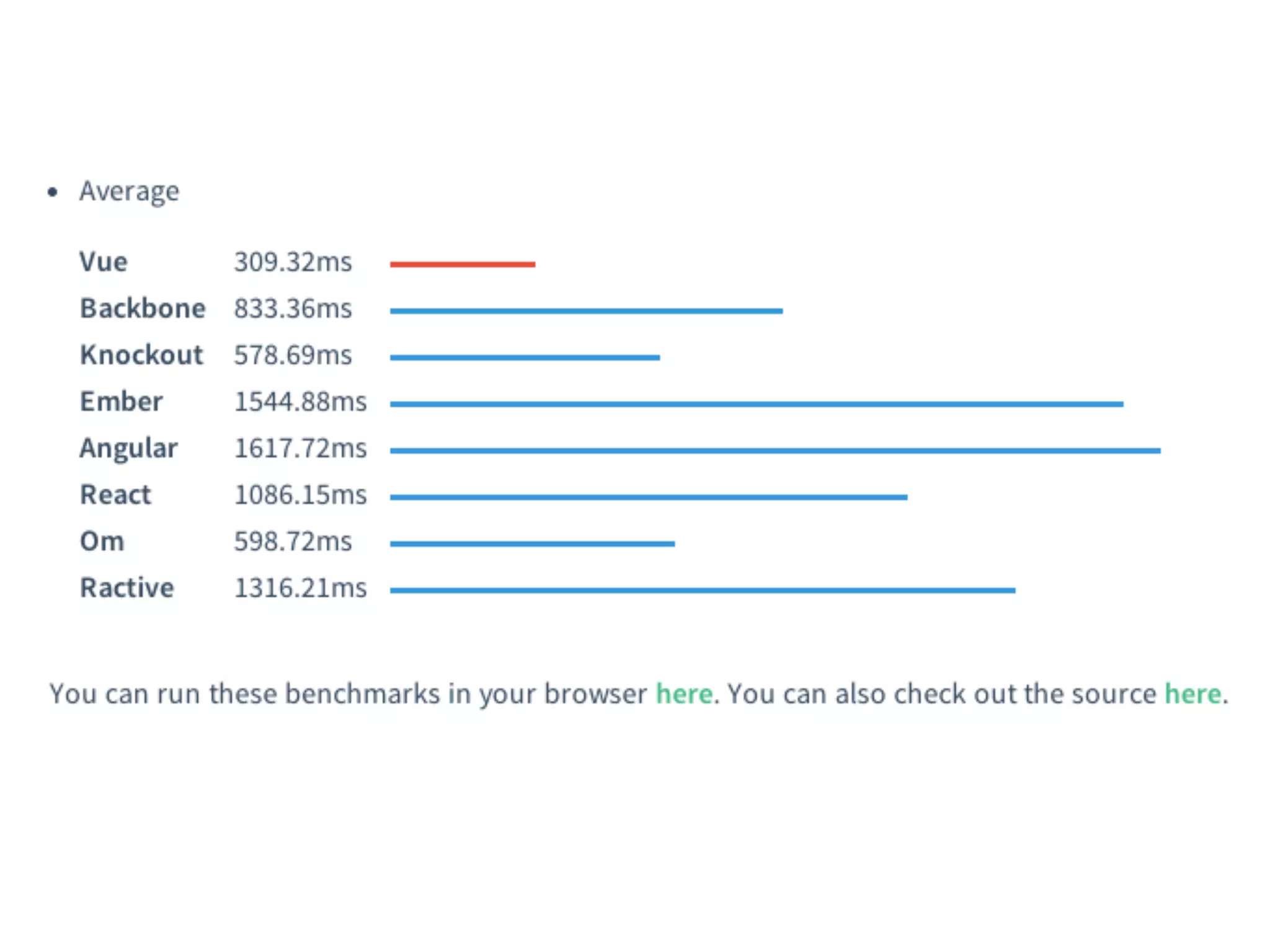Screen dimensions: 1270x952
Task: Click the red Vue benchmark bar
Action: [463, 264]
